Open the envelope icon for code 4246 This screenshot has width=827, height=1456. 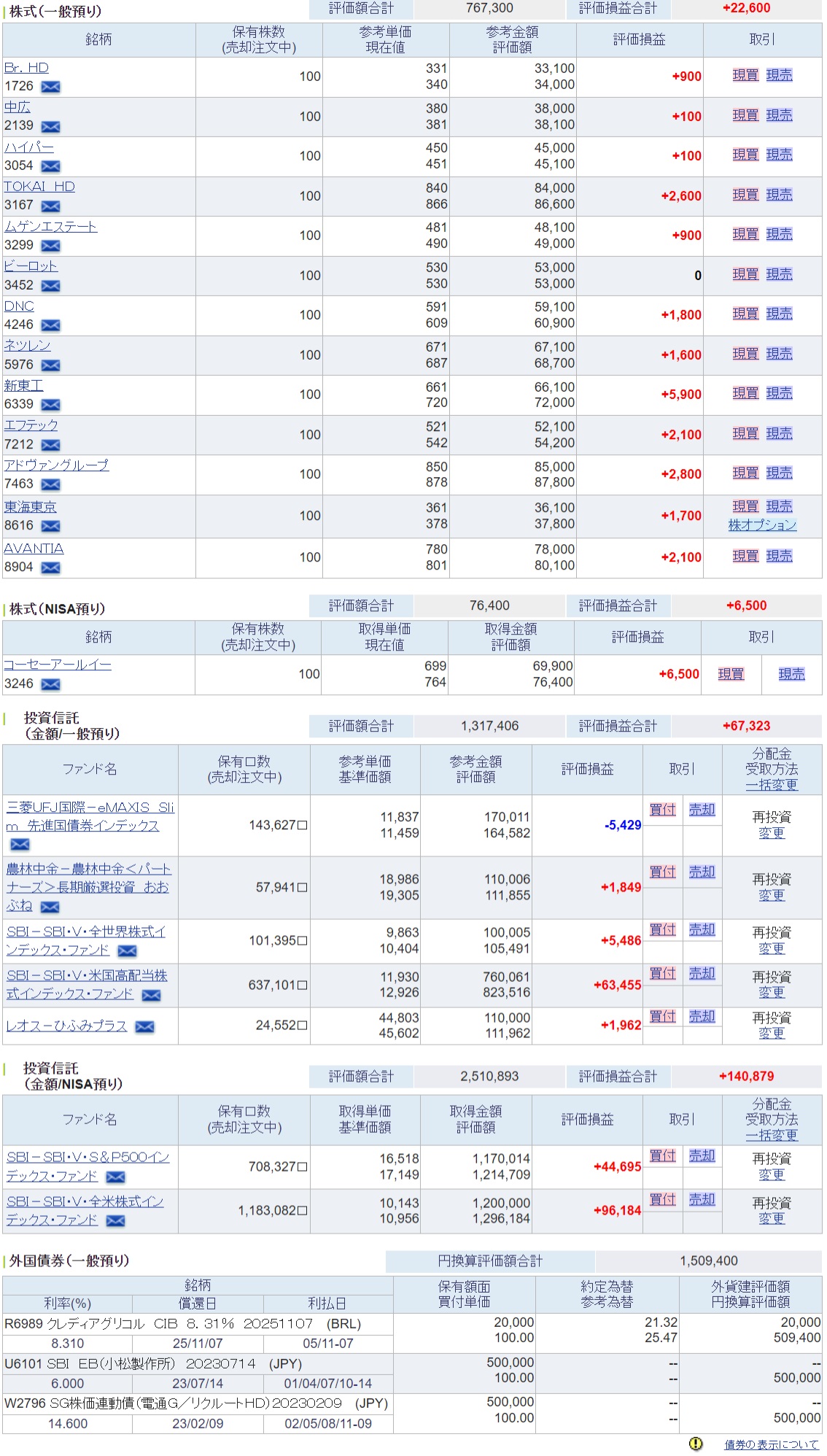[x=50, y=325]
